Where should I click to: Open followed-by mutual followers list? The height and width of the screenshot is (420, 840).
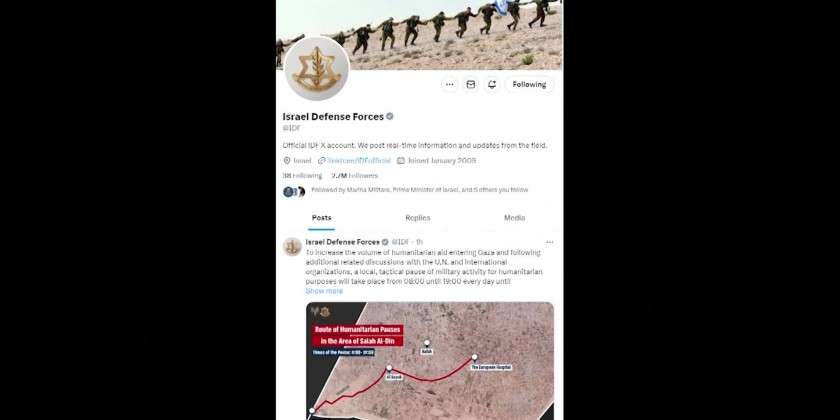419,190
